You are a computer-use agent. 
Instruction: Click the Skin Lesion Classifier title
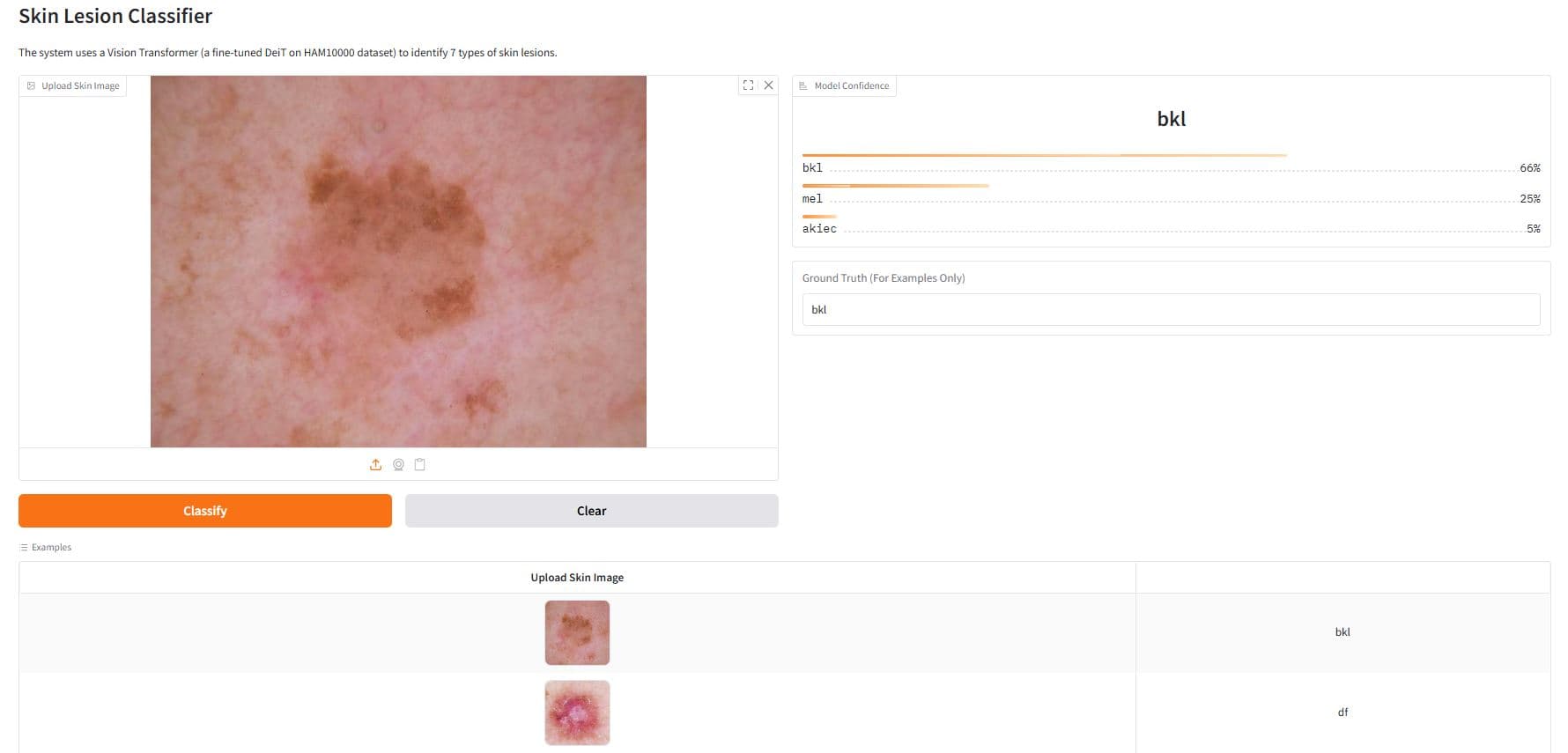115,16
